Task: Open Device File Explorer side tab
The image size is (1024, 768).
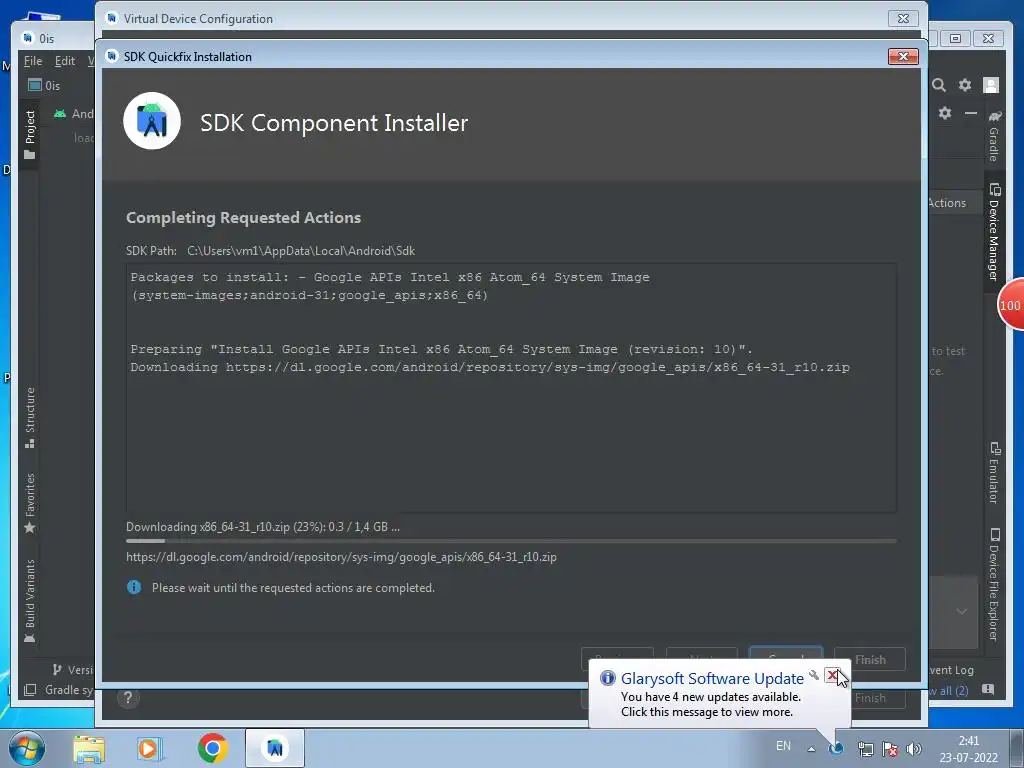Action: point(994,584)
